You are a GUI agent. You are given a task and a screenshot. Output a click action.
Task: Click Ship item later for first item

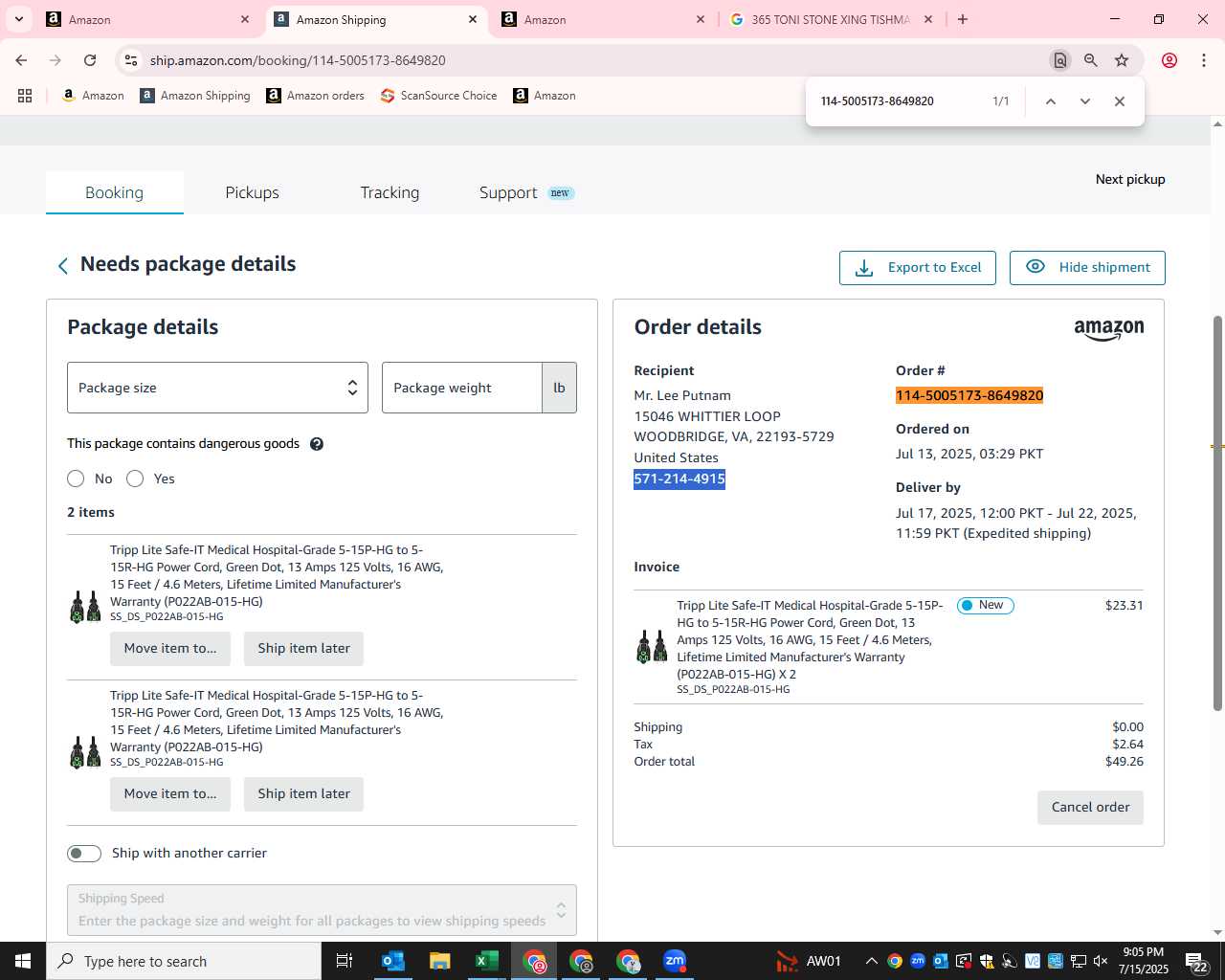(x=303, y=649)
